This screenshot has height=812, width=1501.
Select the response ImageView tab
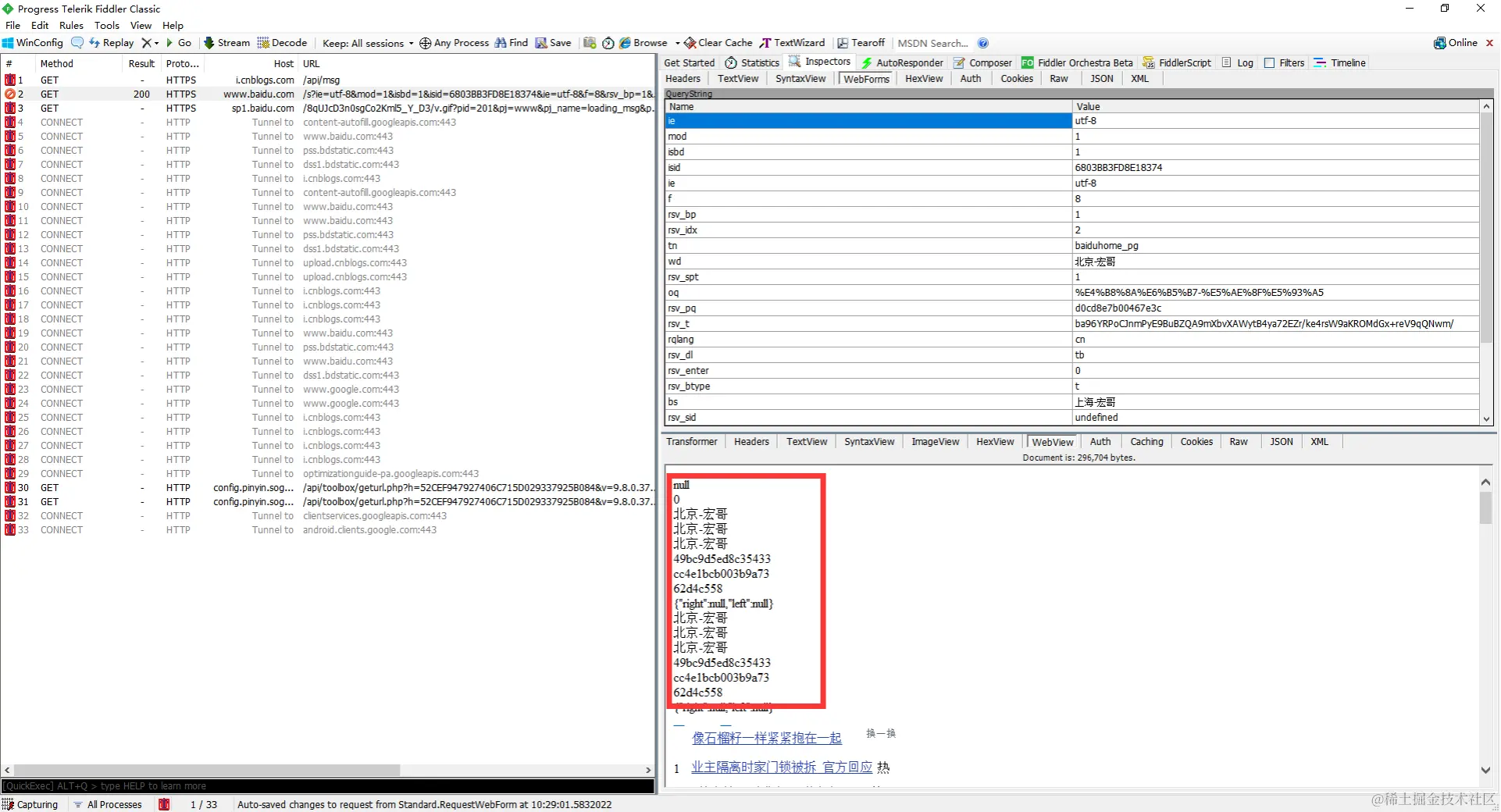tap(936, 442)
